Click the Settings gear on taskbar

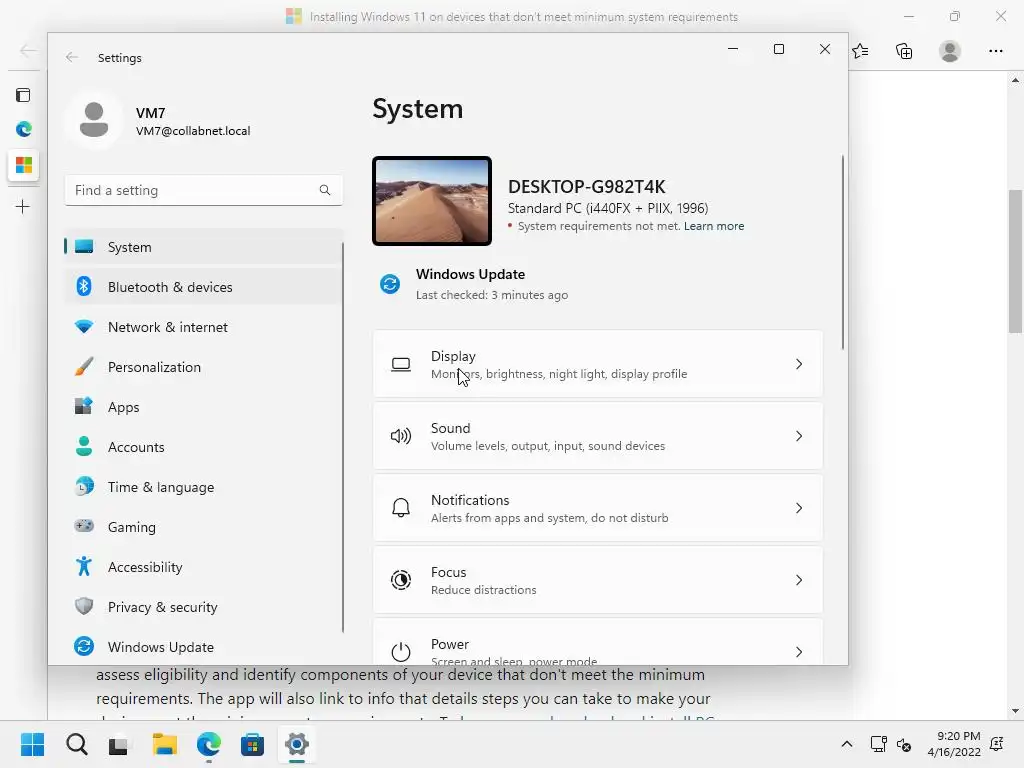tap(296, 744)
